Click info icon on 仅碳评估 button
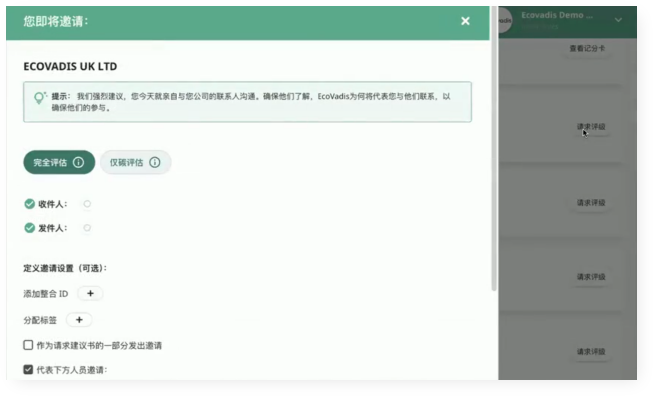 [x=155, y=162]
